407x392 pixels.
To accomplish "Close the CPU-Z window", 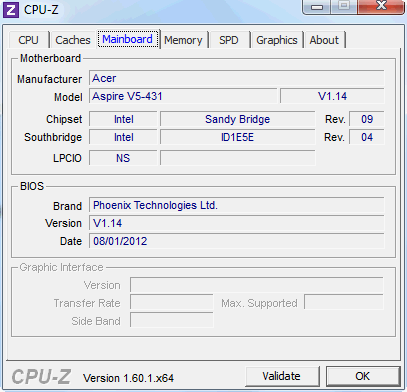I will (381, 7).
